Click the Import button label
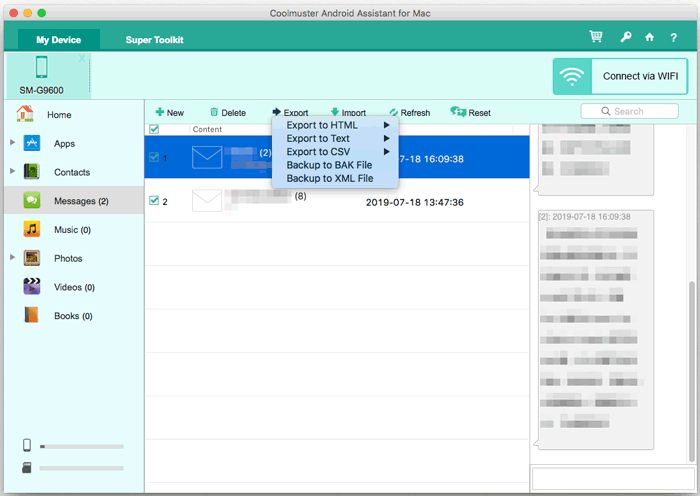Image resolution: width=700 pixels, height=496 pixels. pos(354,113)
